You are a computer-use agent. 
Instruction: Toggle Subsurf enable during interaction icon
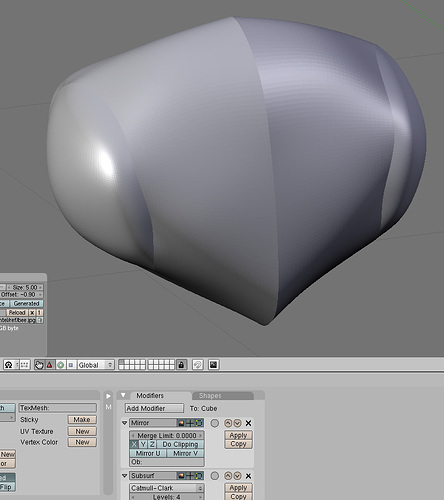pyautogui.click(x=190, y=476)
